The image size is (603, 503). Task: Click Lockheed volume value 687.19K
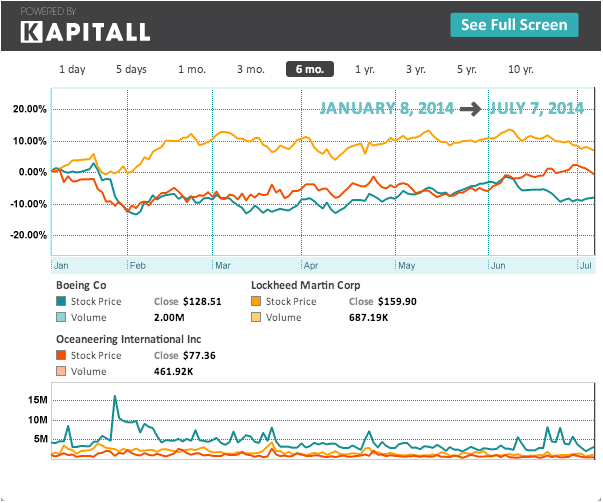(369, 318)
